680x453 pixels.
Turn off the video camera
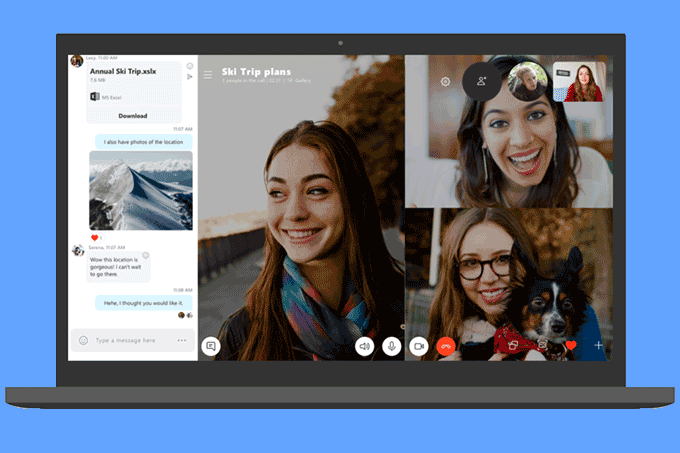pyautogui.click(x=419, y=346)
